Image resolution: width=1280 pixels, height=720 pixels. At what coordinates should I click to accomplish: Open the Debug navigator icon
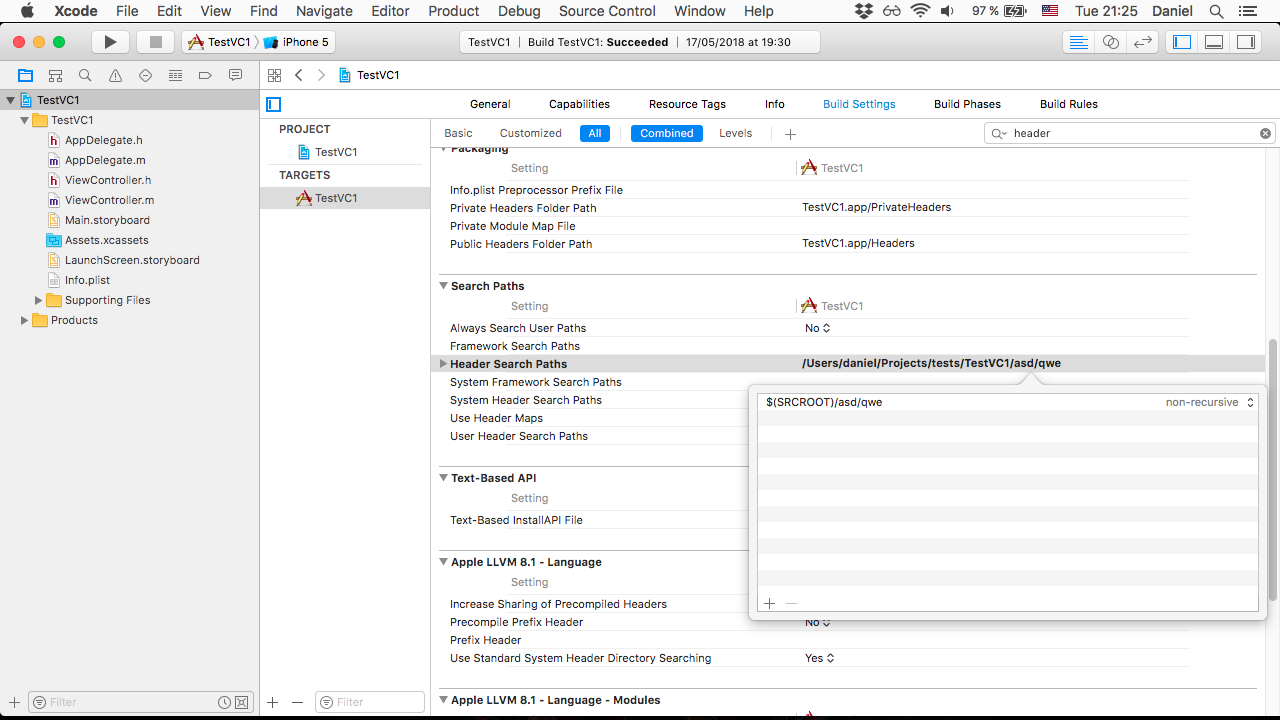(175, 75)
